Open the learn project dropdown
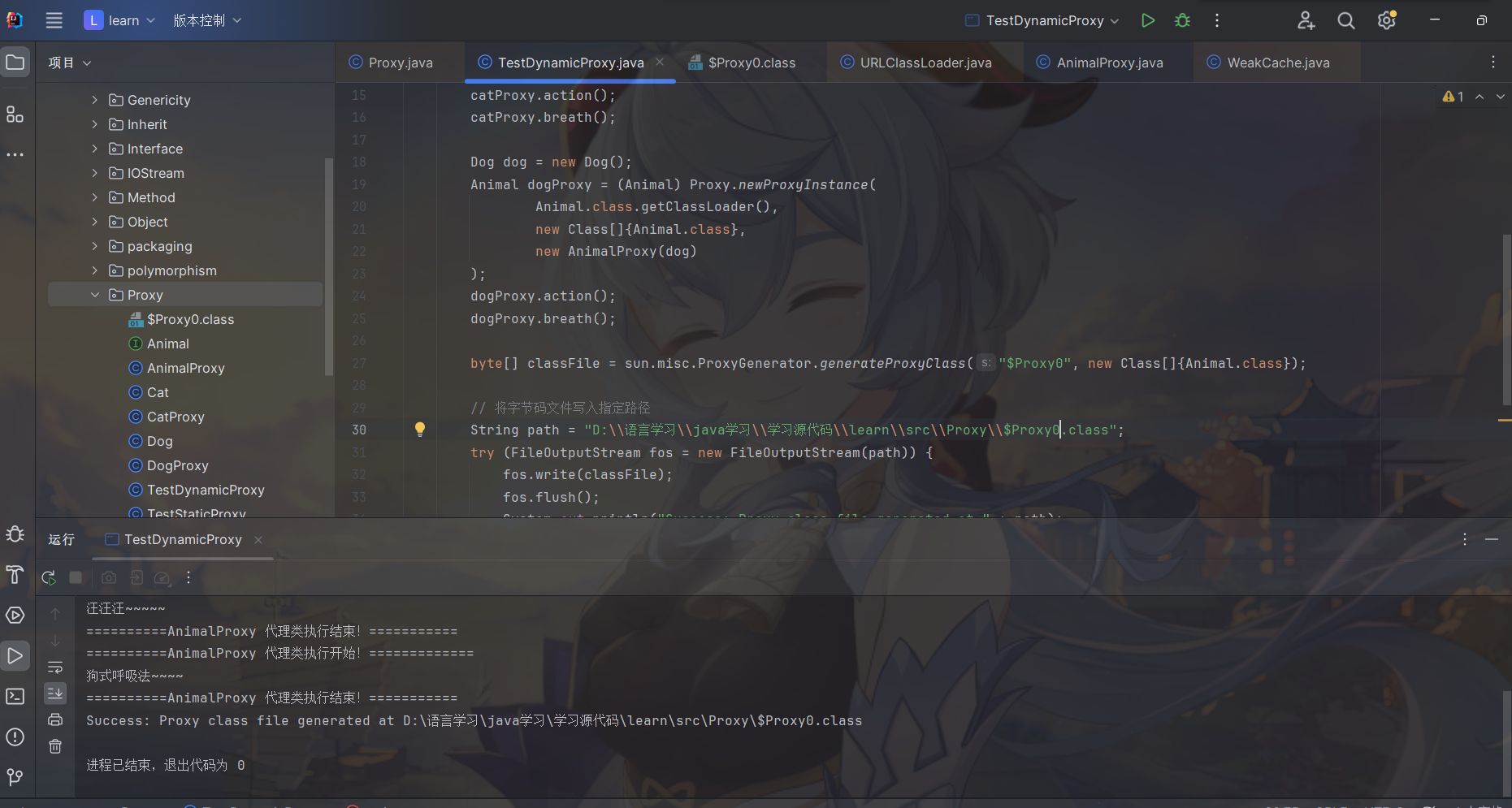Screen dimensions: 1512x808 pyautogui.click(x=119, y=20)
